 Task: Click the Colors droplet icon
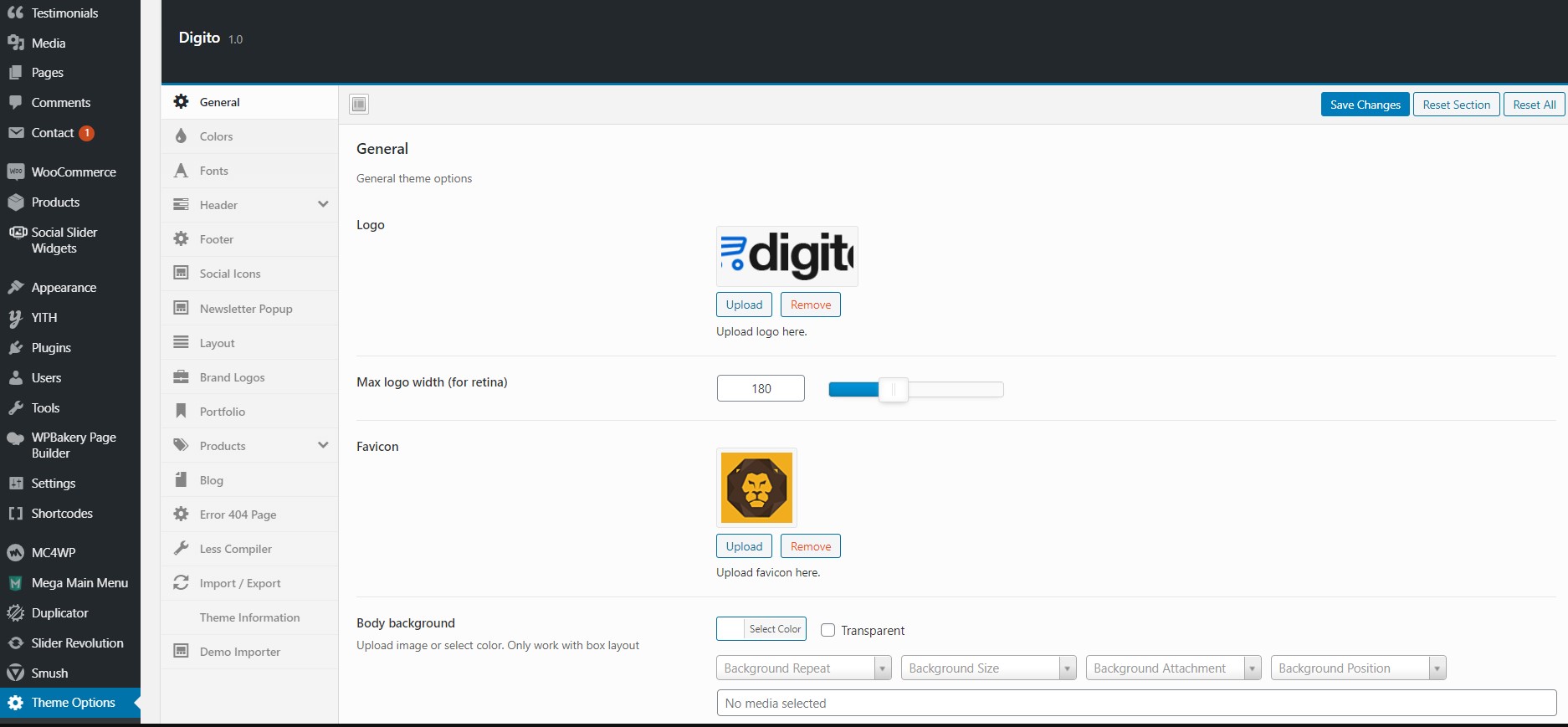tap(181, 136)
